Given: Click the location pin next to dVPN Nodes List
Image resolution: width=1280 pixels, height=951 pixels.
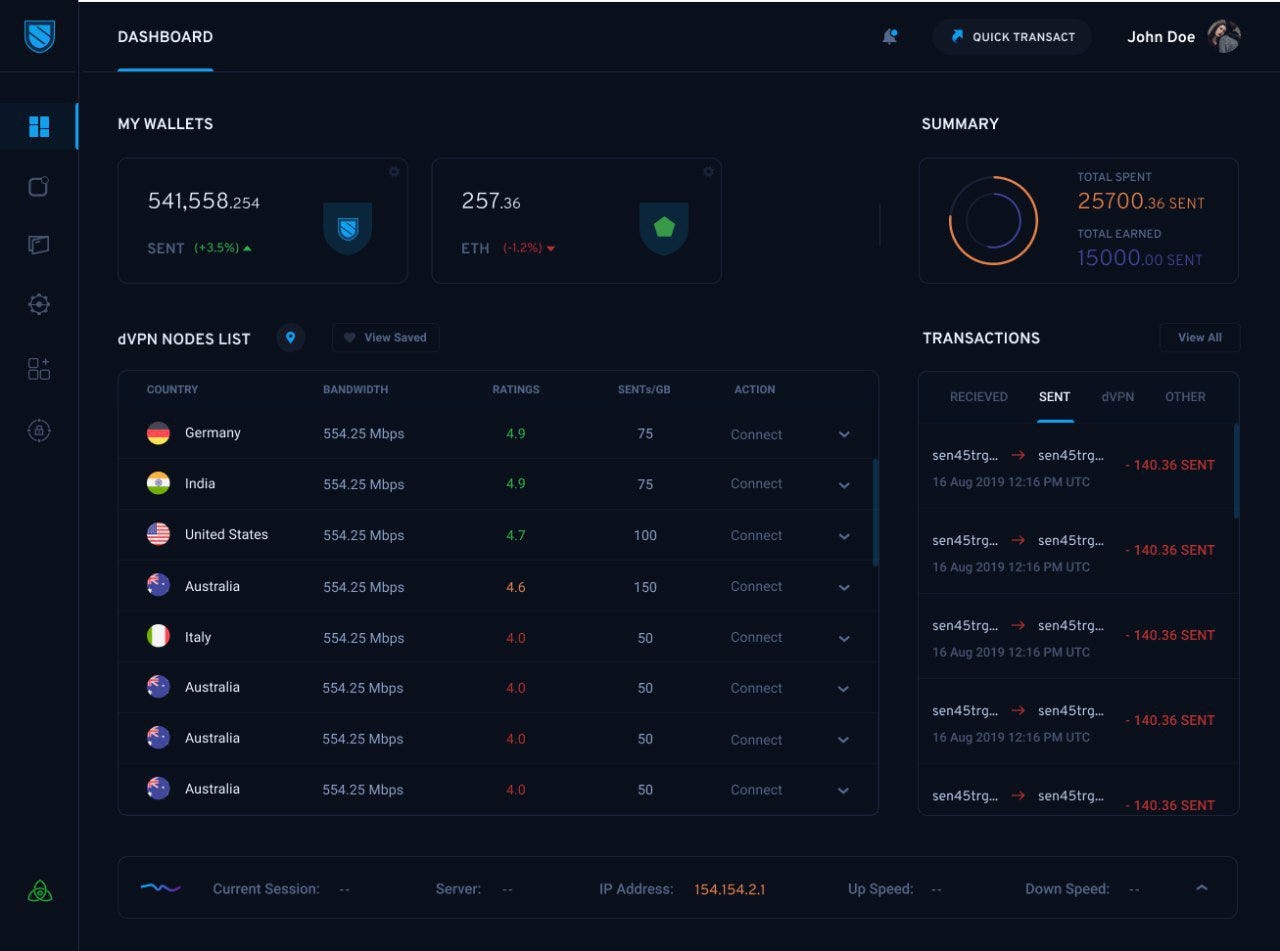Looking at the screenshot, I should pos(290,337).
